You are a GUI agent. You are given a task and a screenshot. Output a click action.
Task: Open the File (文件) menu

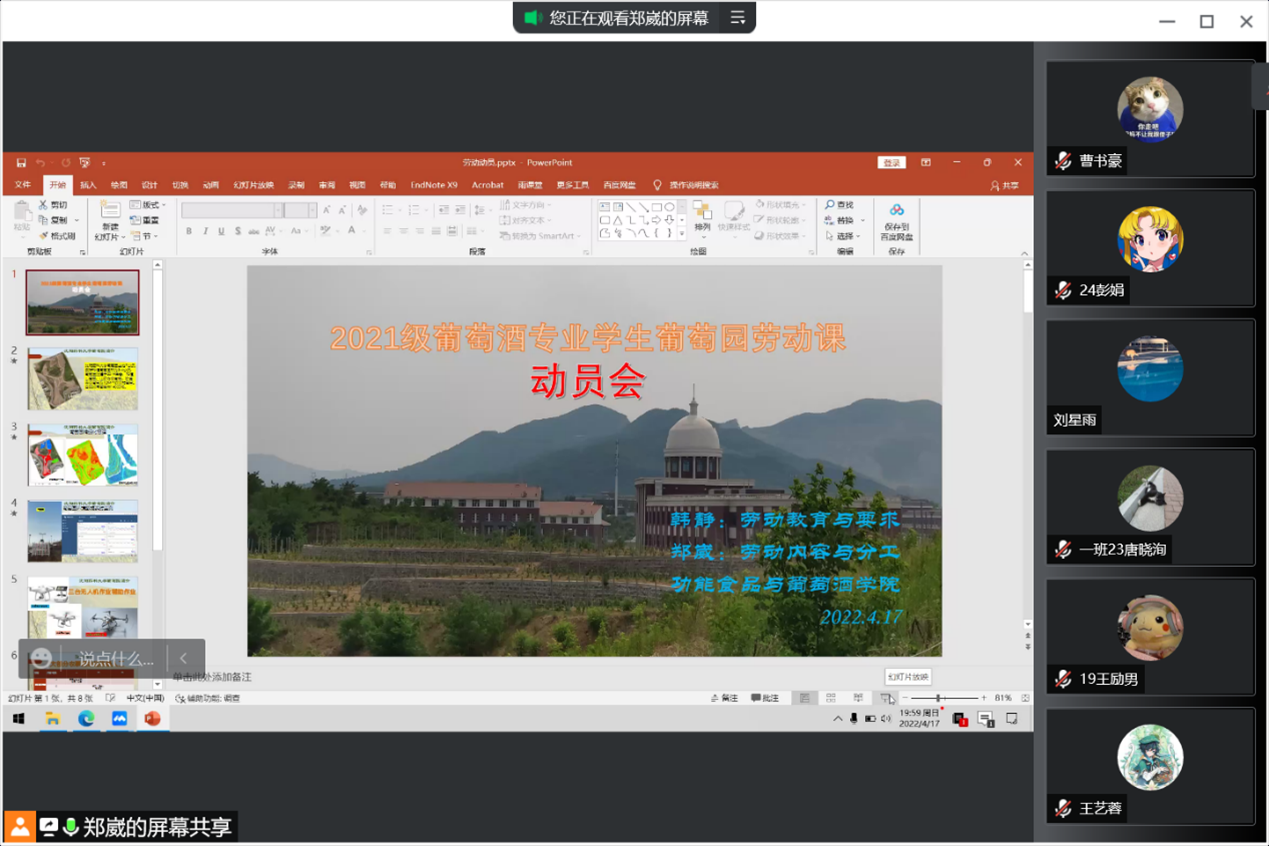[x=23, y=185]
